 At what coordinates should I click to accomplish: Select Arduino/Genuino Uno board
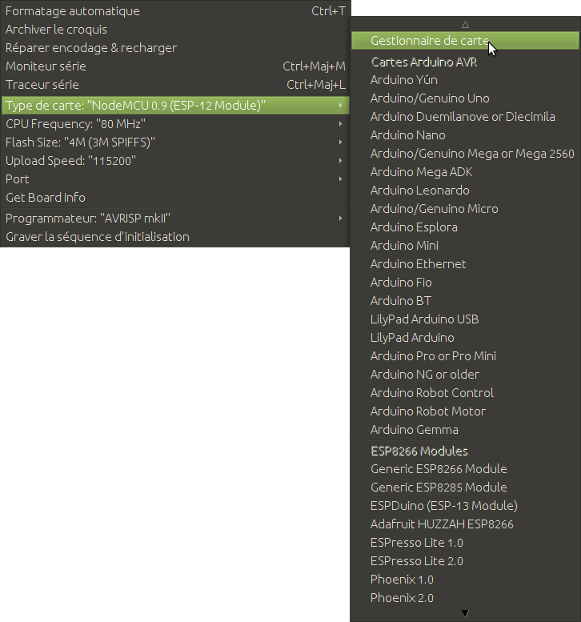pyautogui.click(x=465, y=98)
